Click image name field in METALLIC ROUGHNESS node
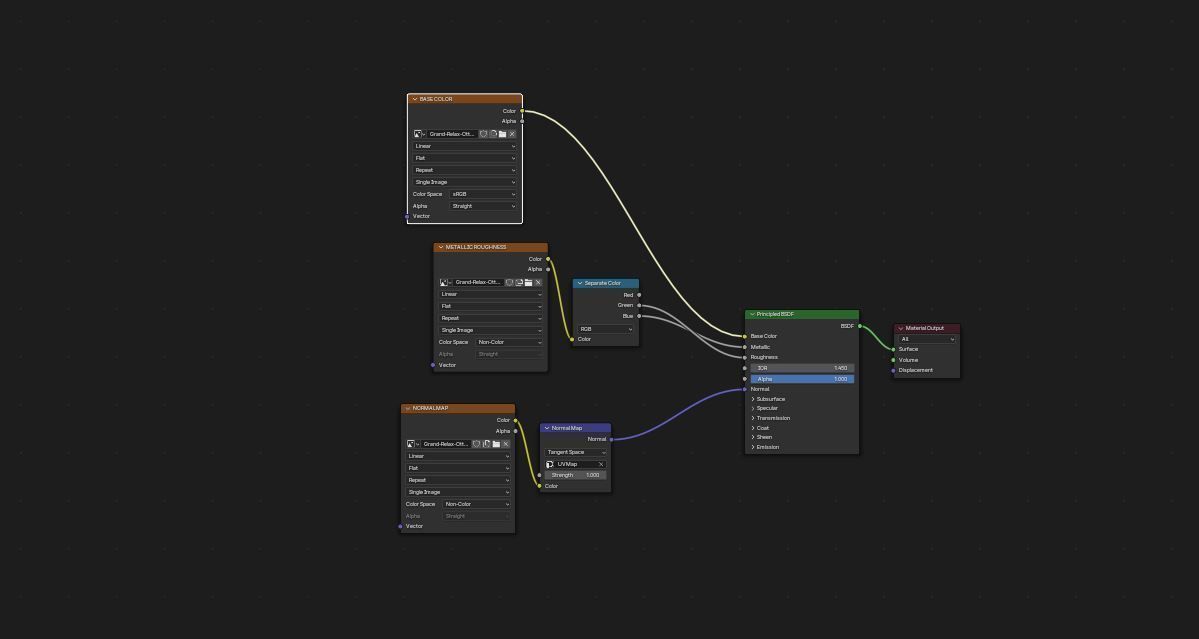This screenshot has width=1199, height=639. coord(479,282)
